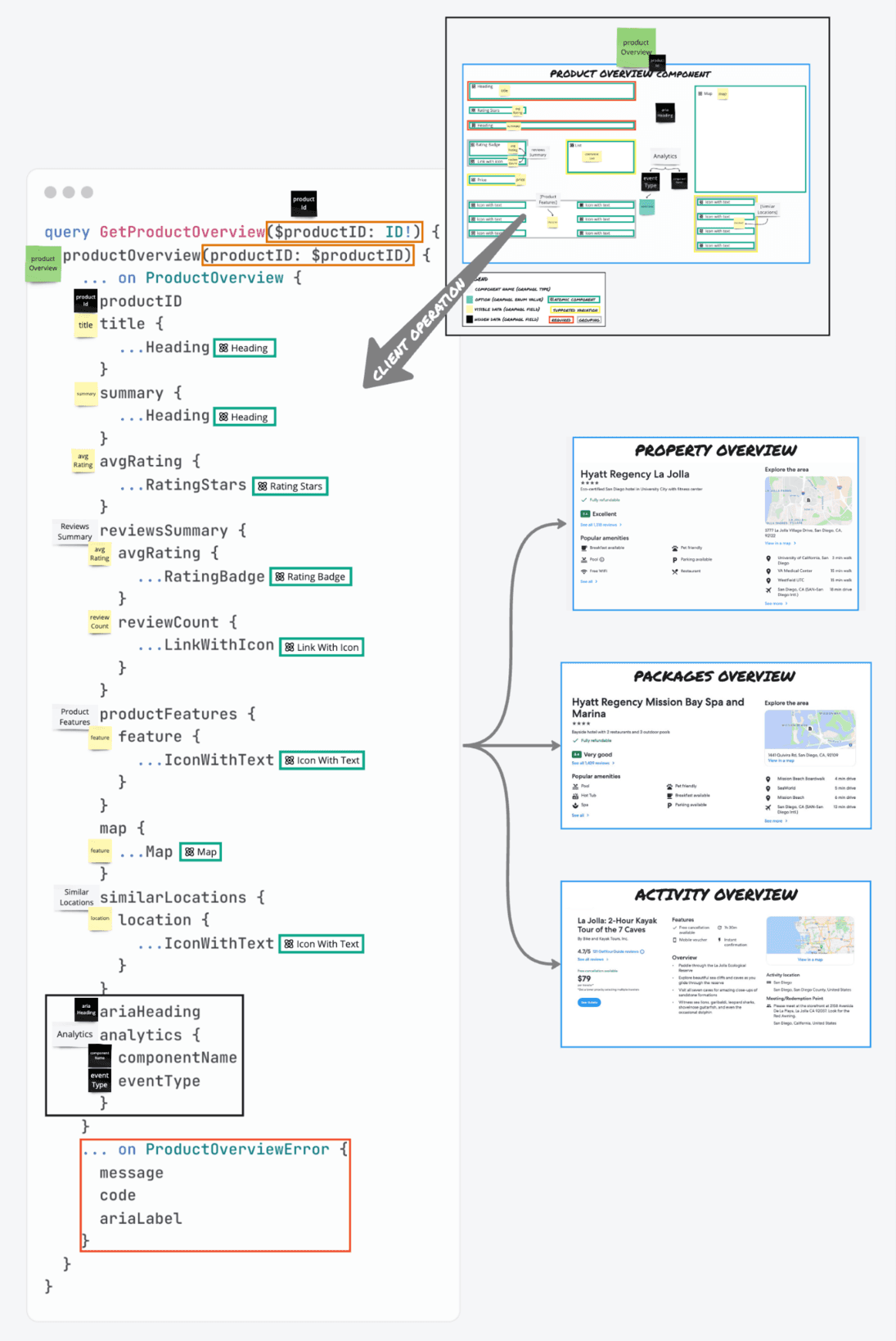Click large green product Overview sticky atop diagram

click(636, 47)
